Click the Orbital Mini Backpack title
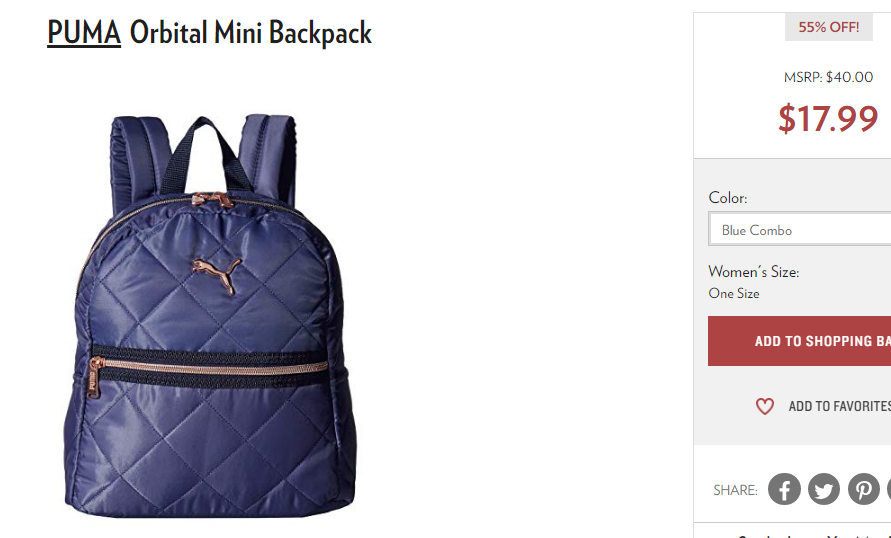Screen dimensions: 891x538 (x=251, y=33)
